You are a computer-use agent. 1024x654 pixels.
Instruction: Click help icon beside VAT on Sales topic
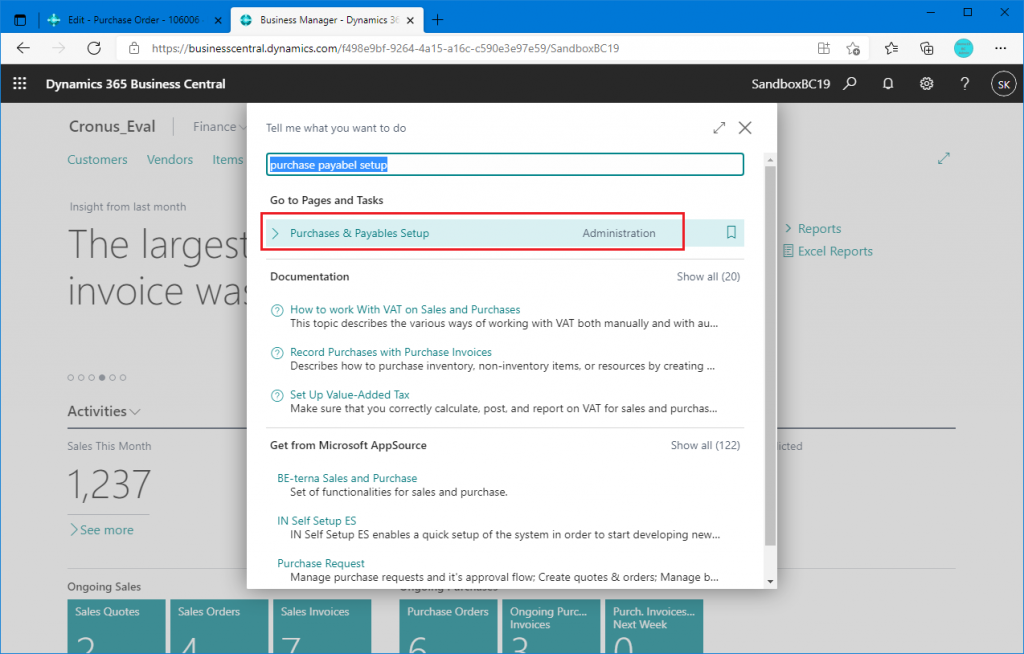click(x=277, y=310)
